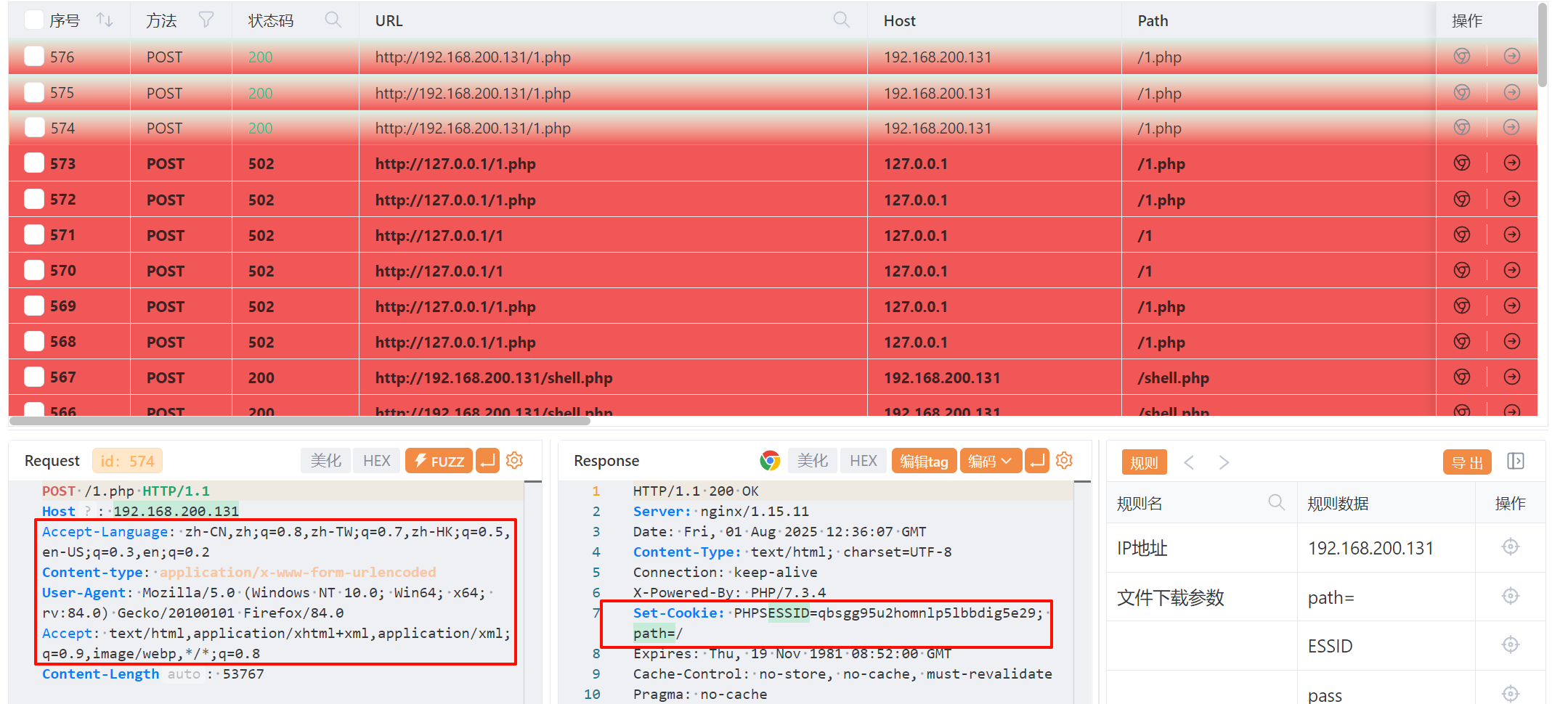The height and width of the screenshot is (704, 1568).
Task: Open row 569 in browser icon
Action: (1462, 306)
